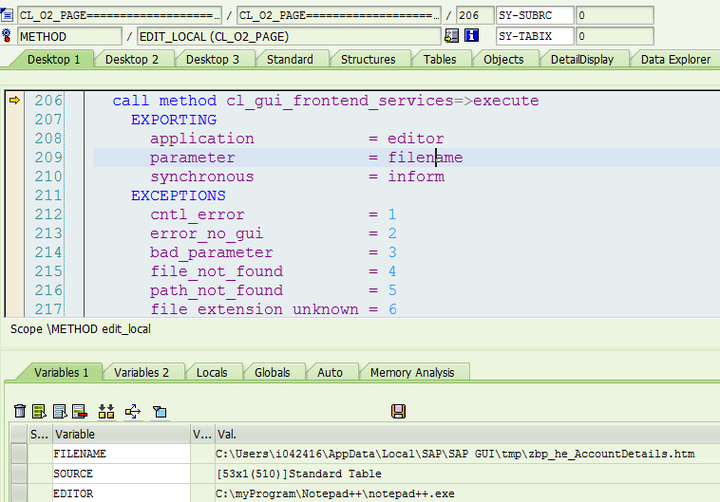Click the row selector beside FILENAME

pos(19,454)
